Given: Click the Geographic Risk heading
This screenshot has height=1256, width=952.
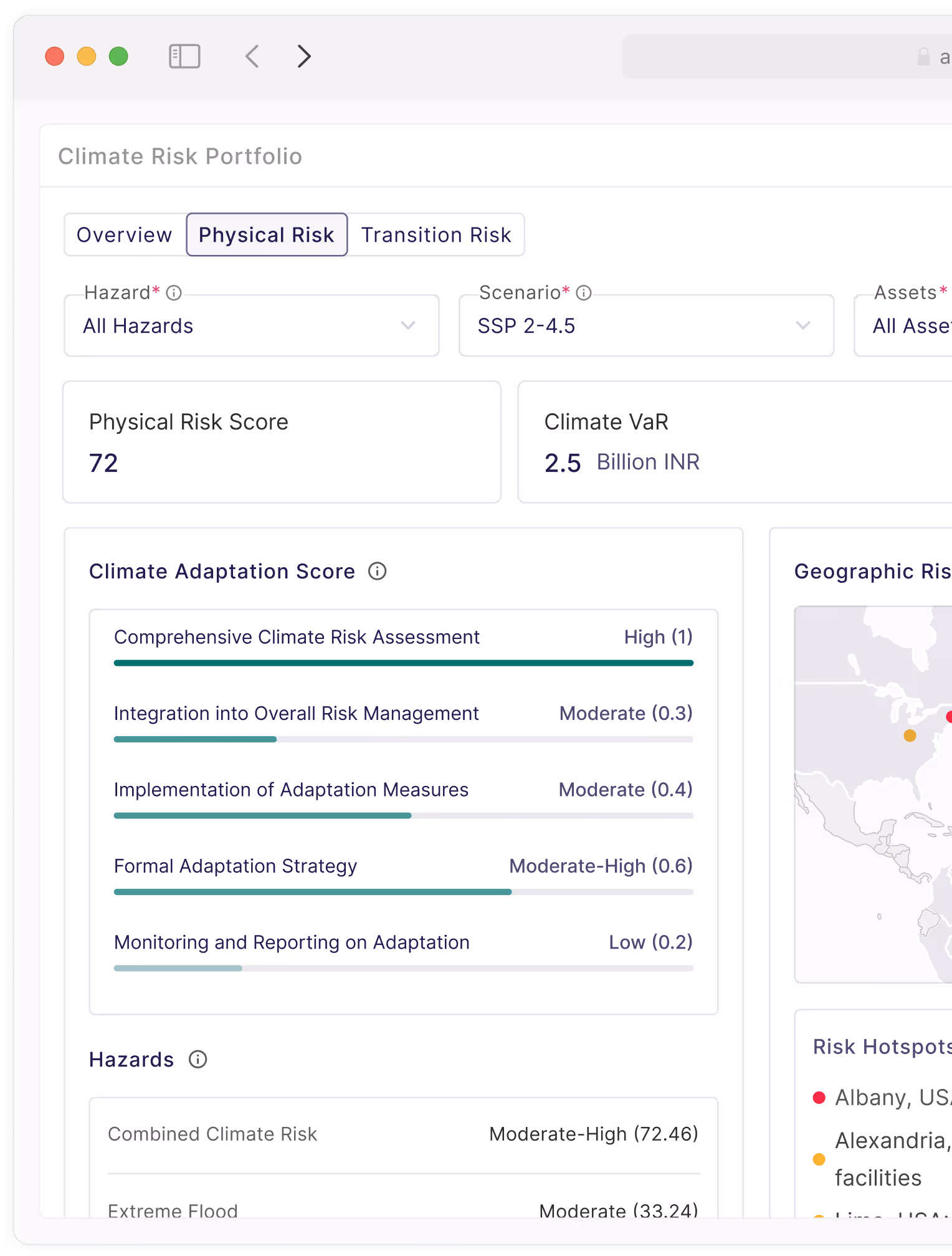Looking at the screenshot, I should [x=873, y=571].
